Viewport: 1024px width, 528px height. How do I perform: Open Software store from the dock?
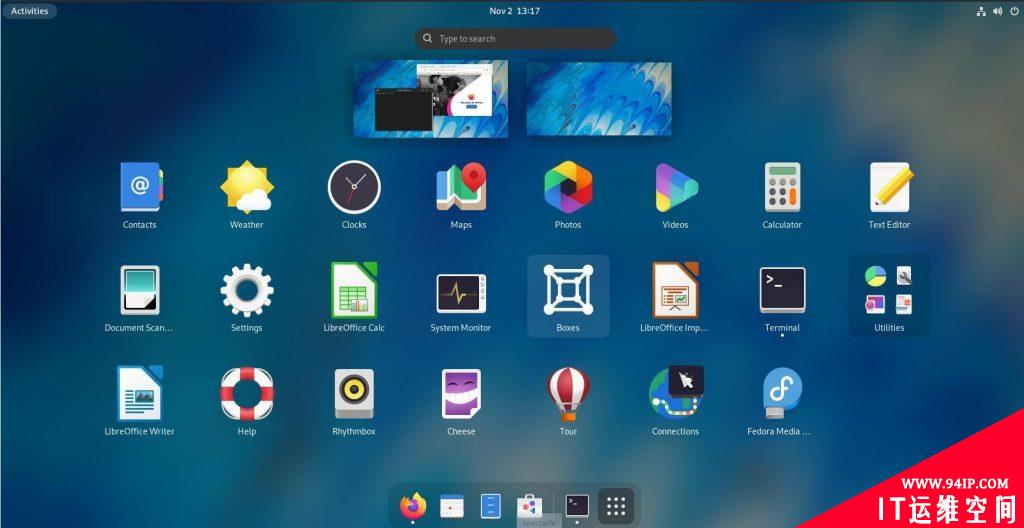tap(530, 506)
